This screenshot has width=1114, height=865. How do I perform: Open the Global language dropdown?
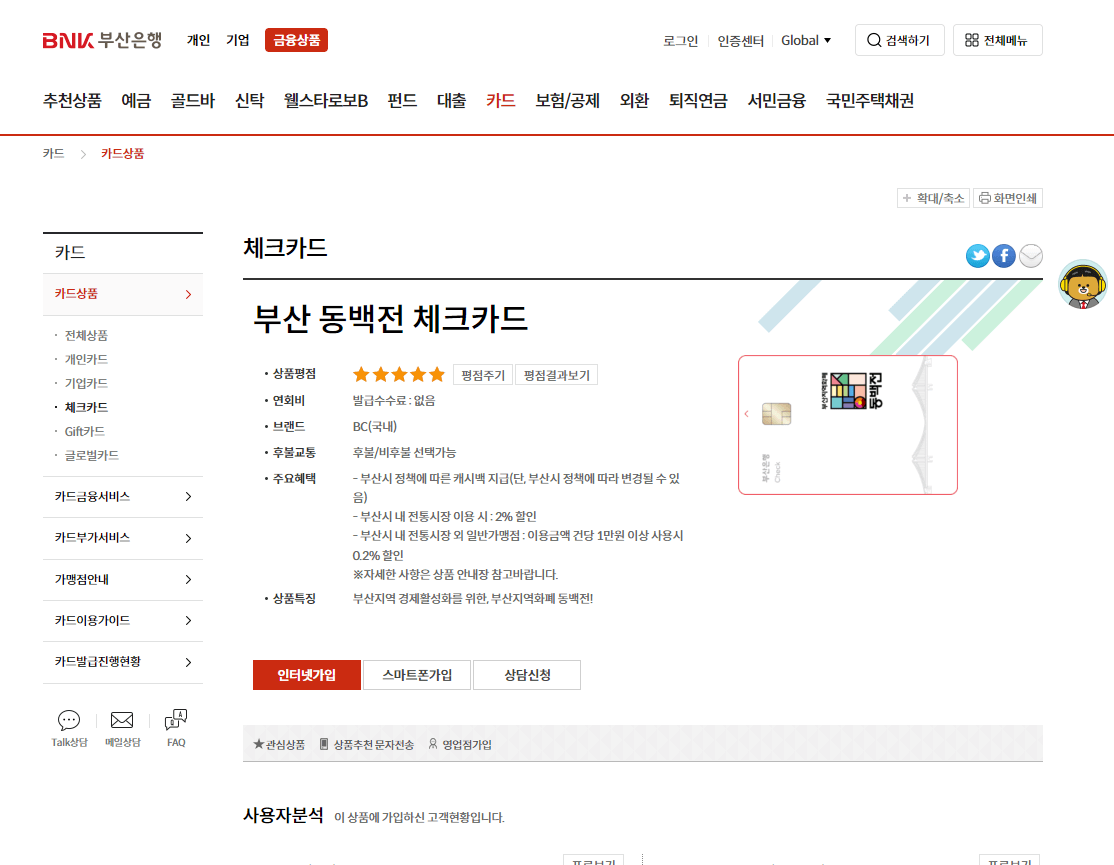[x=807, y=41]
